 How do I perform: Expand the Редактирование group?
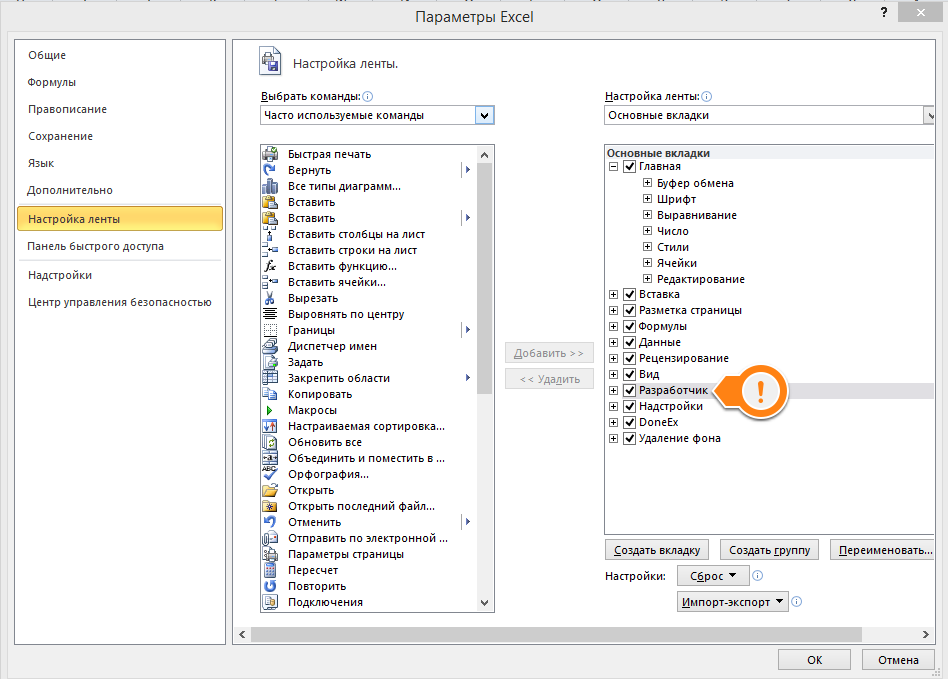[647, 279]
